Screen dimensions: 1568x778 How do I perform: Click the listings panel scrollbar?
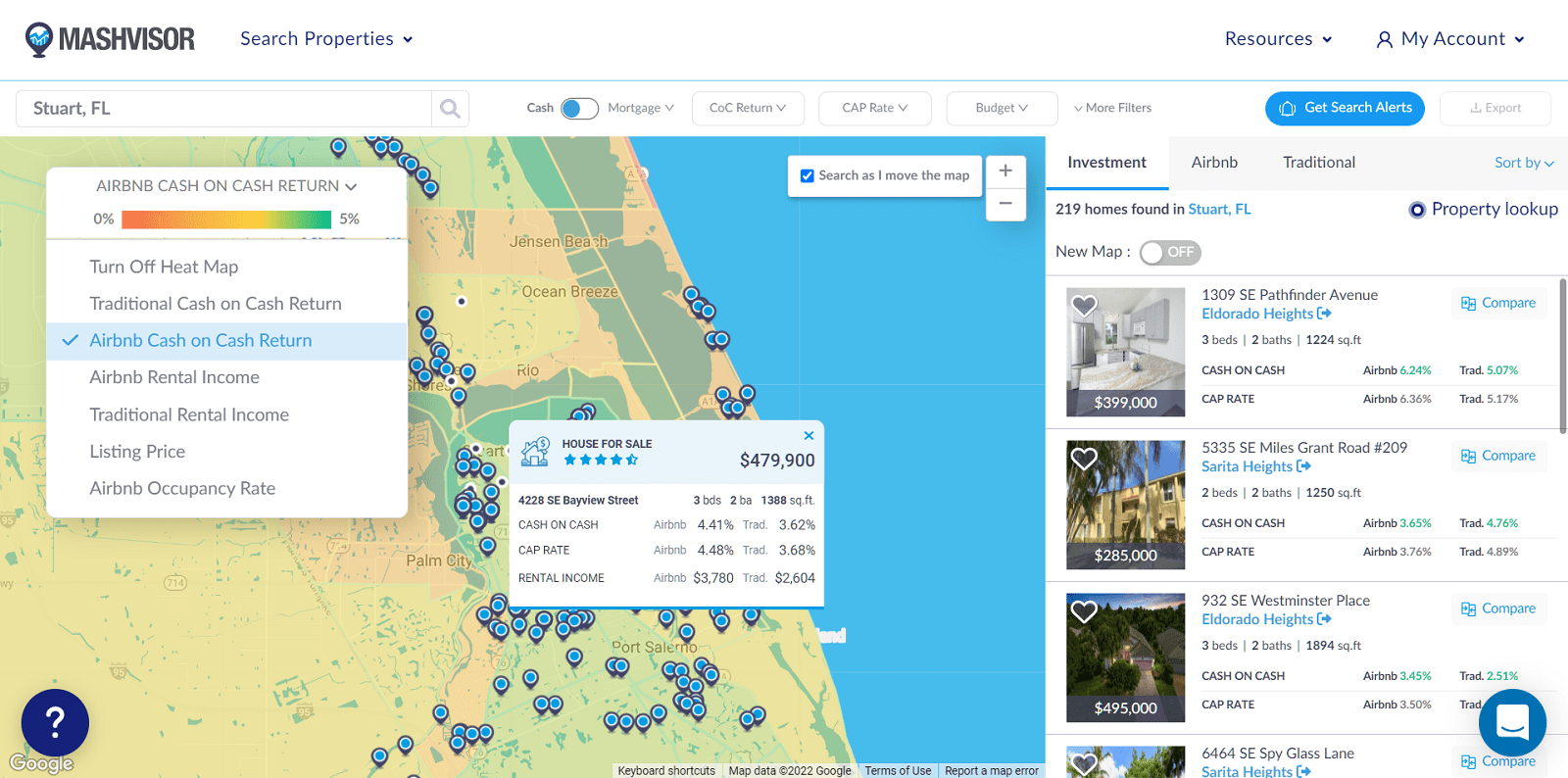click(x=1563, y=355)
